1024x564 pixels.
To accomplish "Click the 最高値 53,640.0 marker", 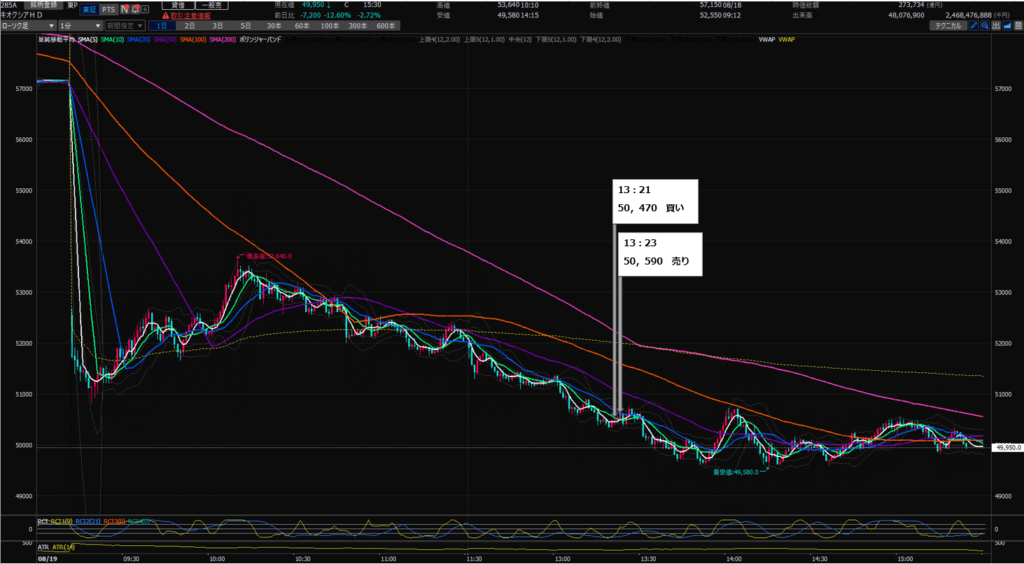I will tap(268, 257).
